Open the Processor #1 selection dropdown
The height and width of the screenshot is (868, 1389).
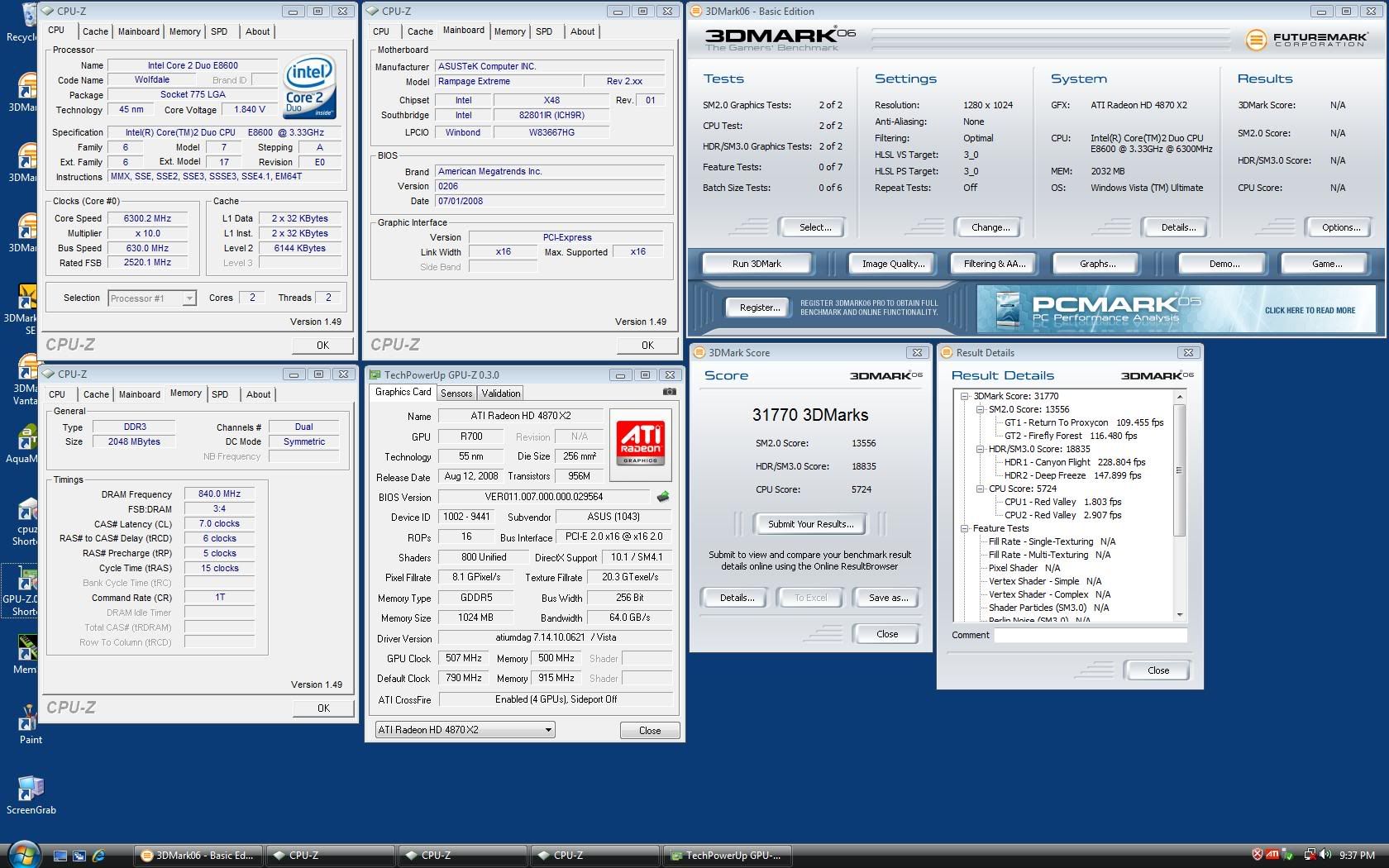pos(152,298)
